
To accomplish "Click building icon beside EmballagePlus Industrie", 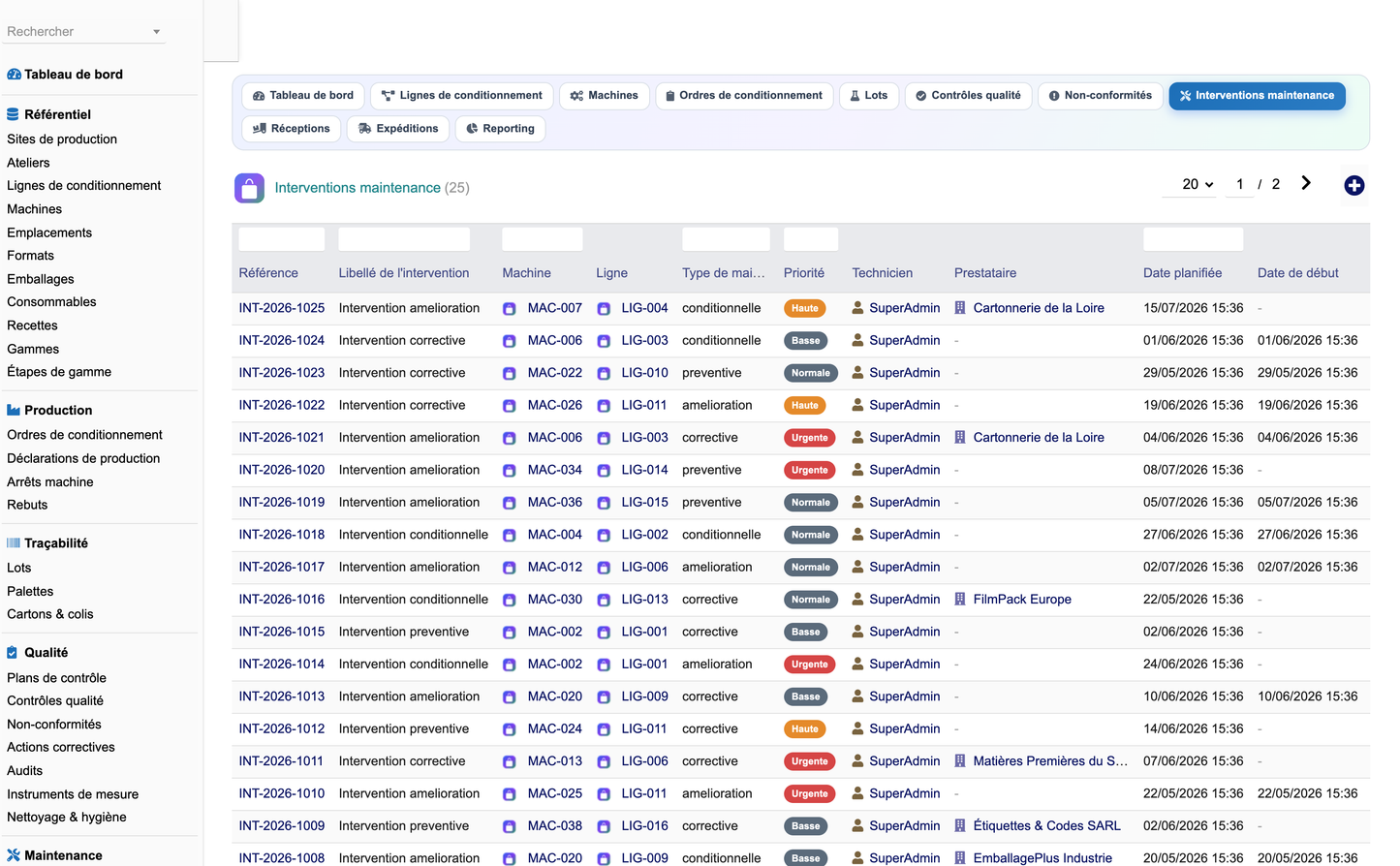I will [960, 858].
